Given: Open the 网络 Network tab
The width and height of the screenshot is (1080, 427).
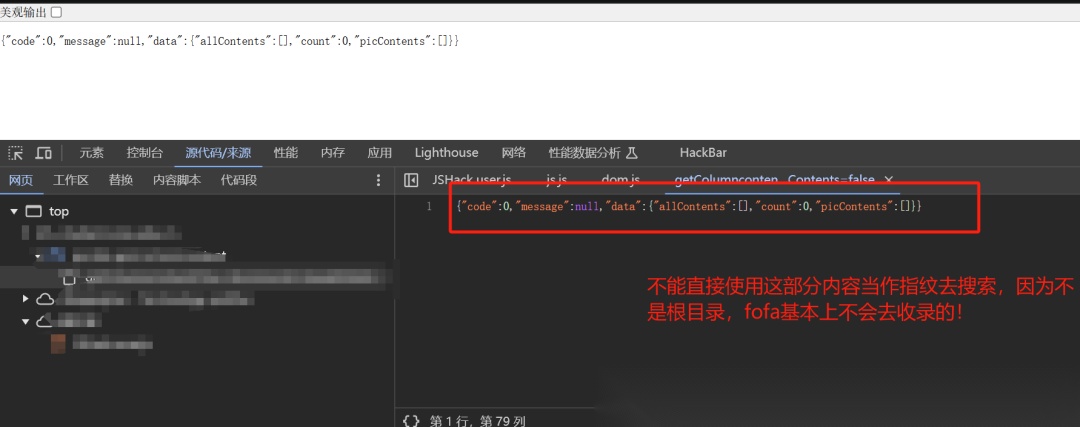Looking at the screenshot, I should point(514,153).
